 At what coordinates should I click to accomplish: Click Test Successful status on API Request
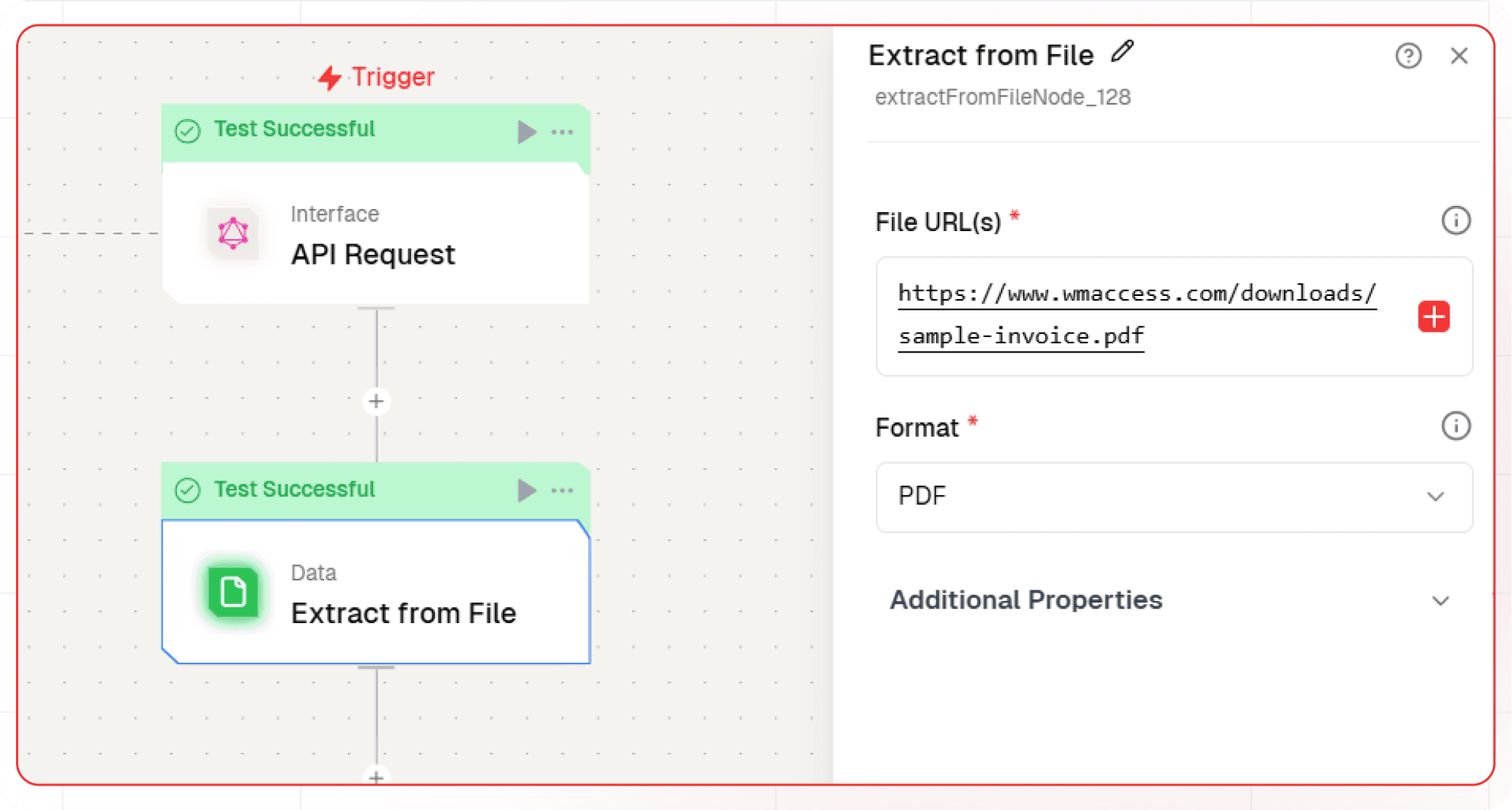294,129
